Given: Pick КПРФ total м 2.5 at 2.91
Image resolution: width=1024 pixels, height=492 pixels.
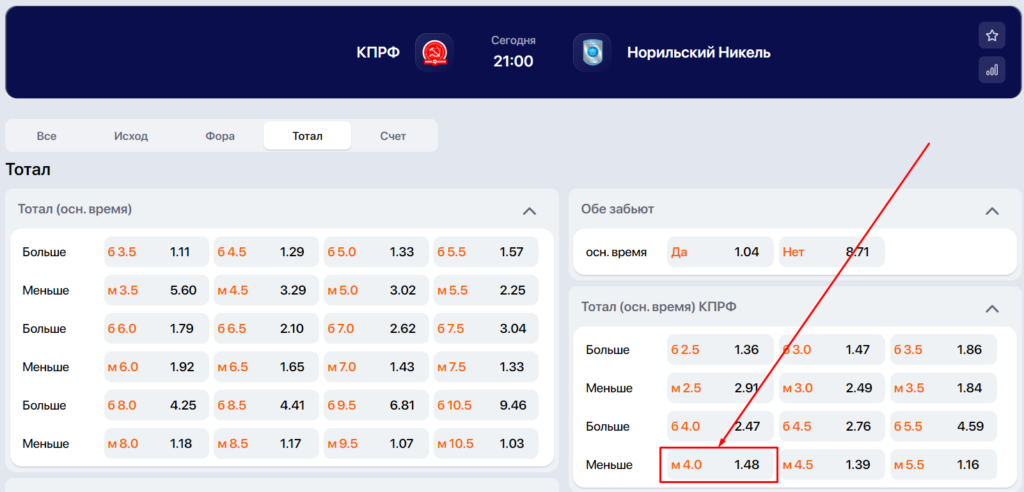Looking at the screenshot, I should point(720,387).
